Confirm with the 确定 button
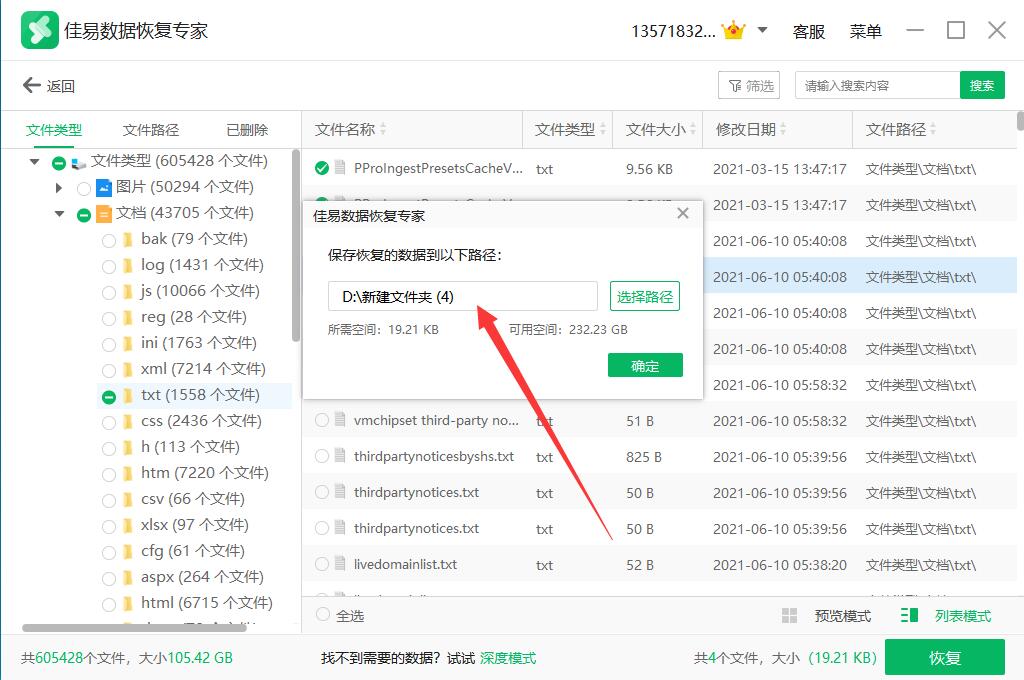This screenshot has height=680, width=1024. [645, 366]
